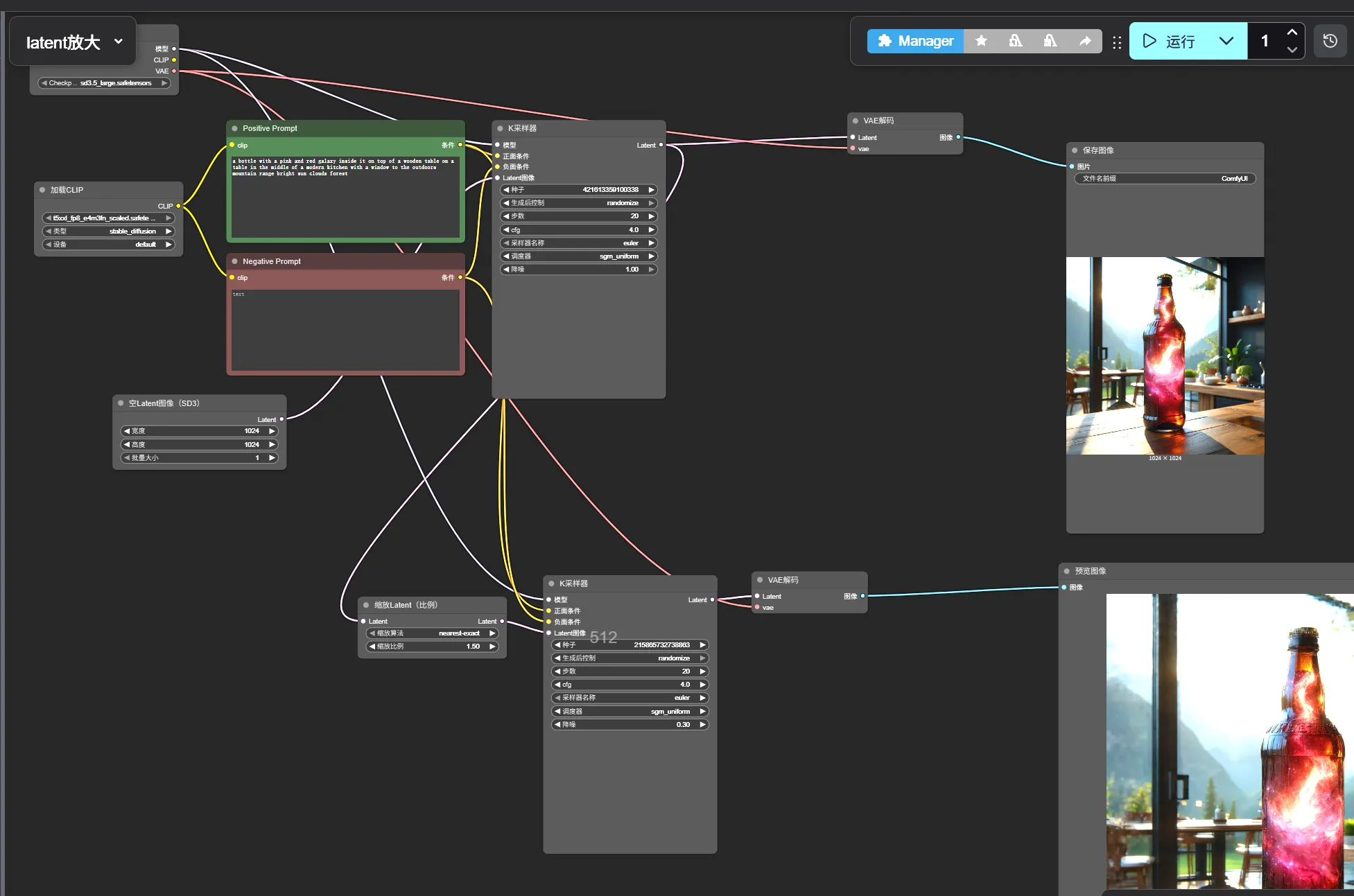1354x896 pixels.
Task: Open the latent放大 workflow dropdown
Action: click(x=119, y=42)
